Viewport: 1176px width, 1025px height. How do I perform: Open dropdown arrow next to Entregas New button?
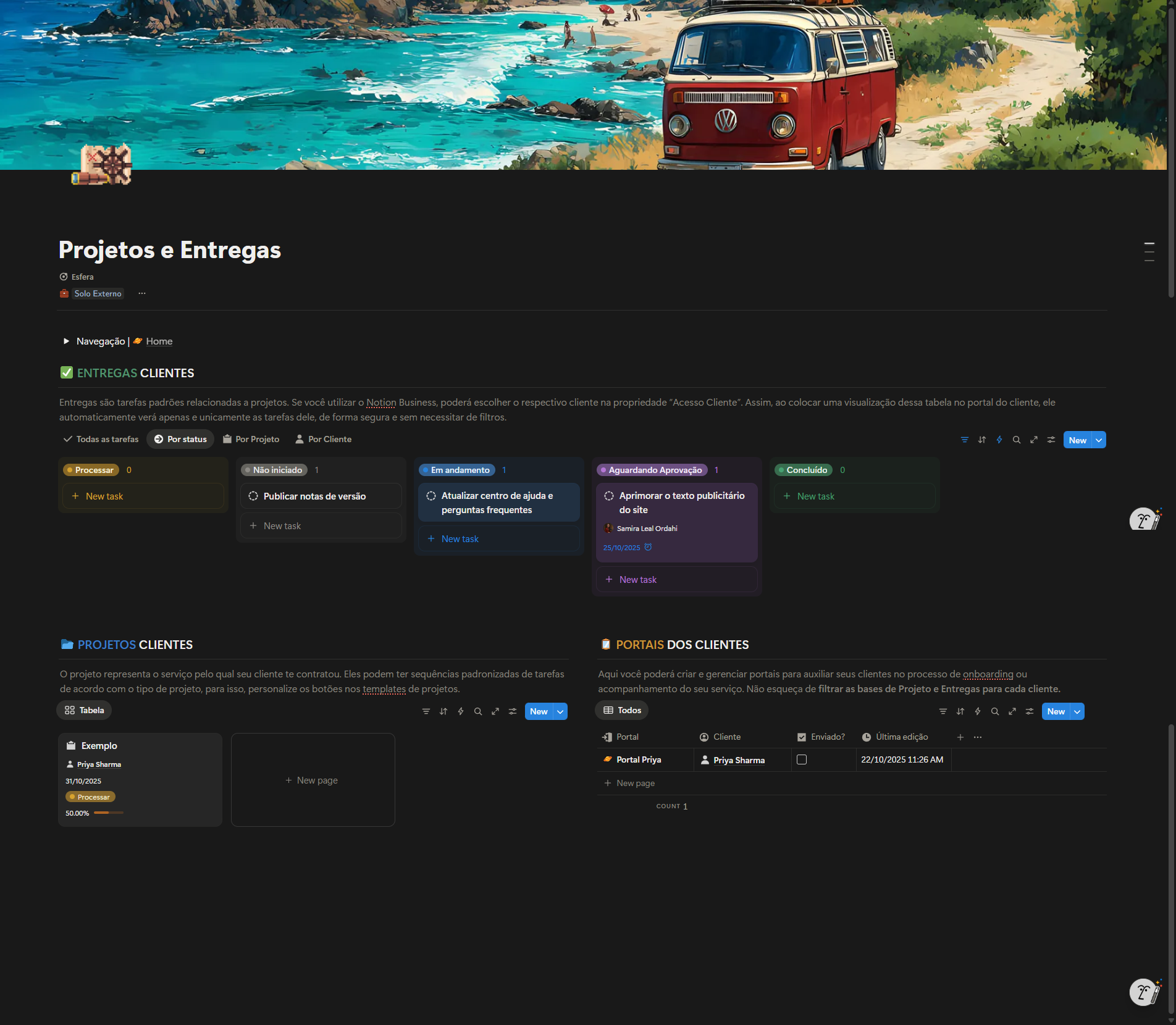(x=1098, y=440)
